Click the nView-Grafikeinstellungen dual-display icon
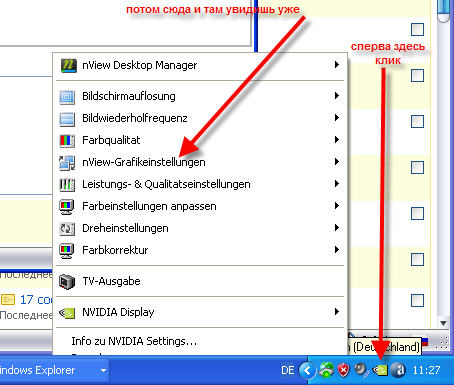 [x=67, y=163]
